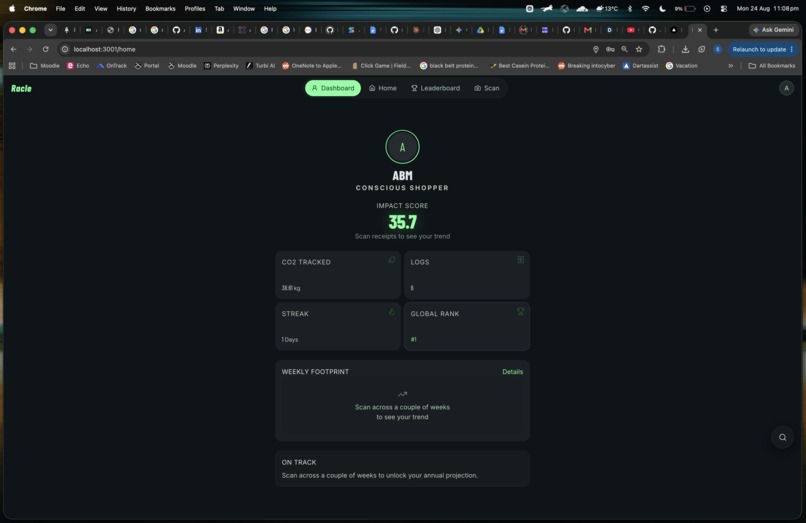Switch to the Home nav tab
The height and width of the screenshot is (523, 806).
click(x=383, y=88)
